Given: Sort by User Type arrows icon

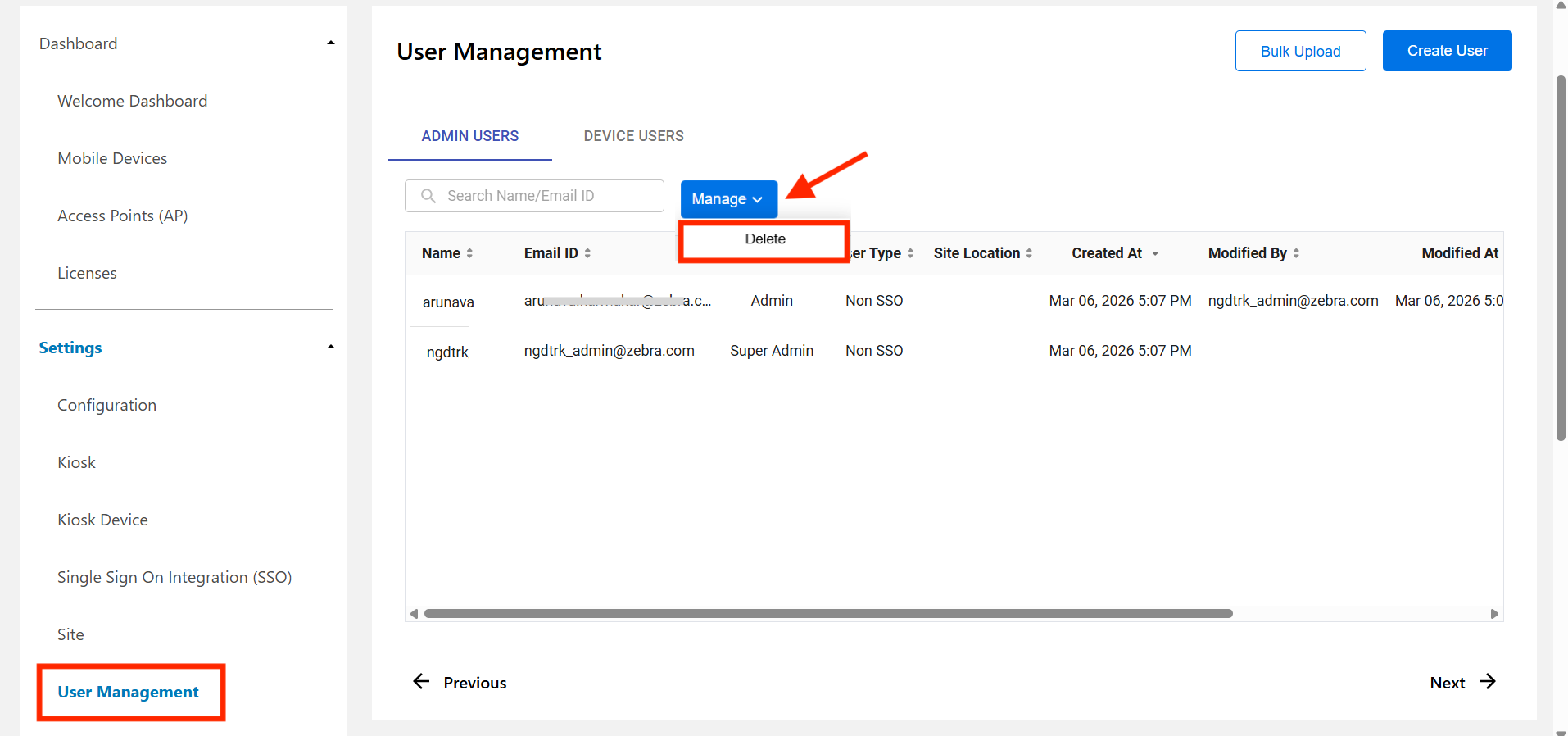Looking at the screenshot, I should pyautogui.click(x=910, y=253).
